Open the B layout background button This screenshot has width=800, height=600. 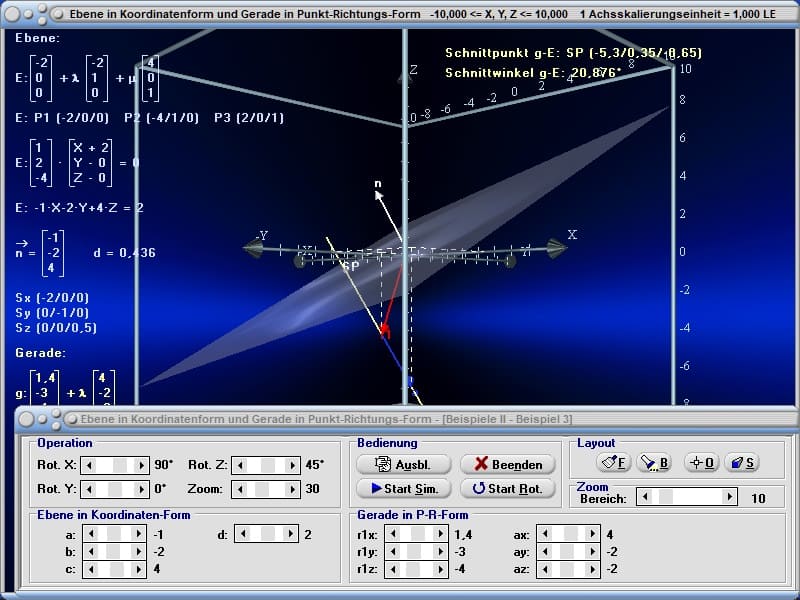(655, 462)
